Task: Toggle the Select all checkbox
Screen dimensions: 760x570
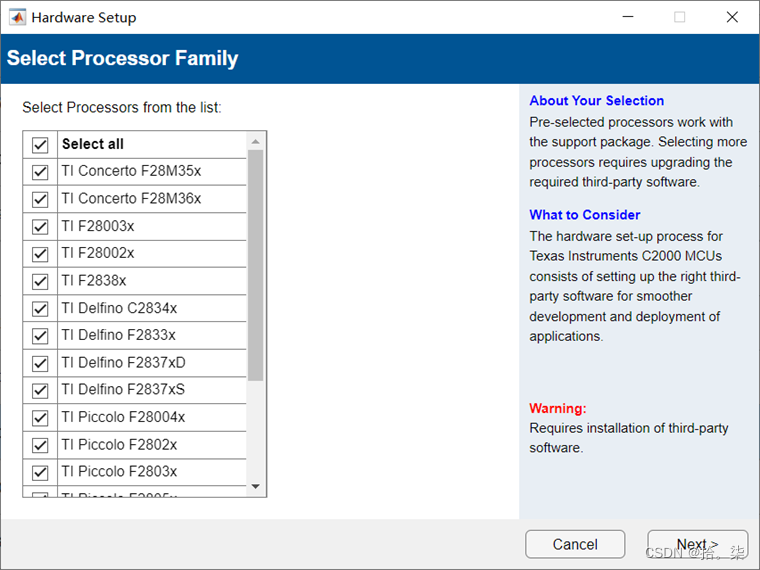Action: tap(40, 144)
